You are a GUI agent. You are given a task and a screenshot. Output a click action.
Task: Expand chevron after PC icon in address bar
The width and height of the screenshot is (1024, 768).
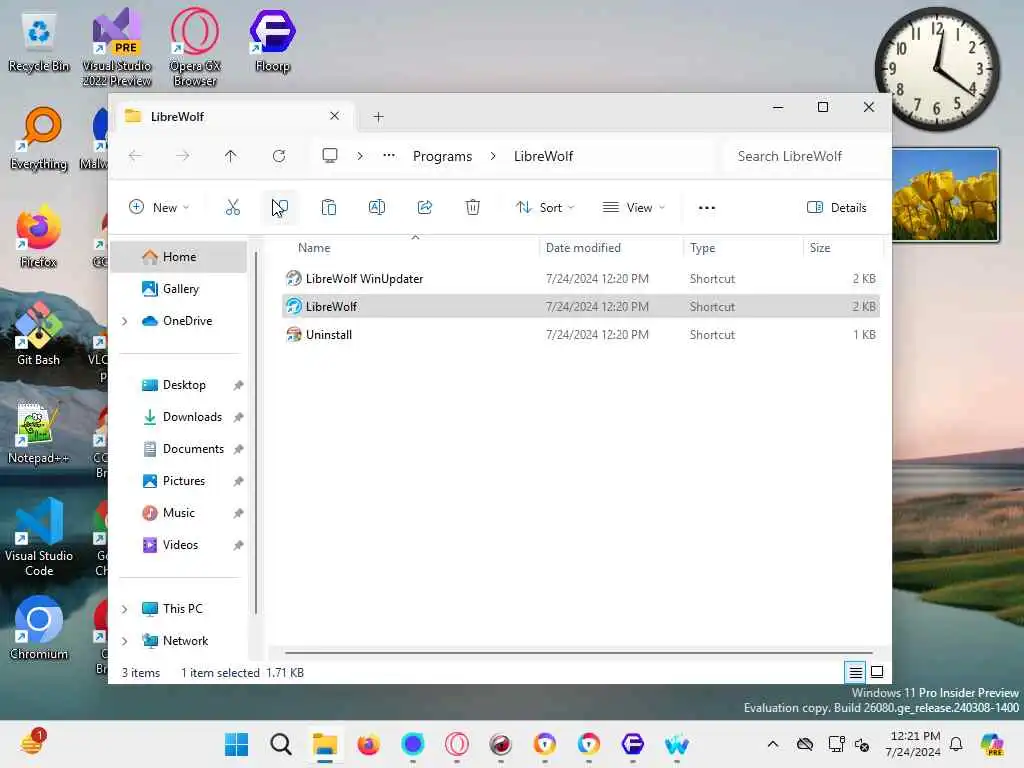360,155
